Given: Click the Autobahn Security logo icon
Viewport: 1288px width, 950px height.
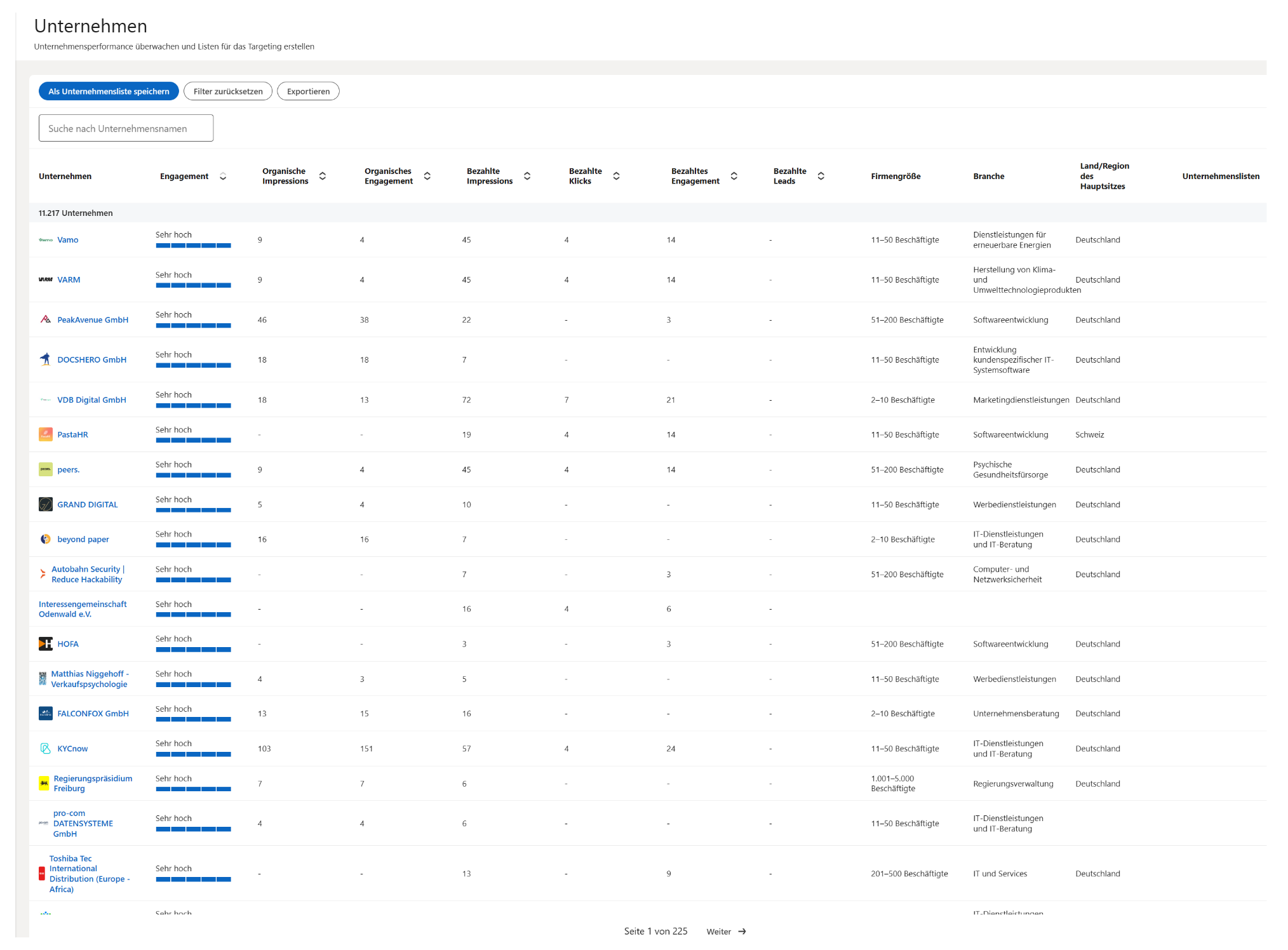Looking at the screenshot, I should pos(43,574).
